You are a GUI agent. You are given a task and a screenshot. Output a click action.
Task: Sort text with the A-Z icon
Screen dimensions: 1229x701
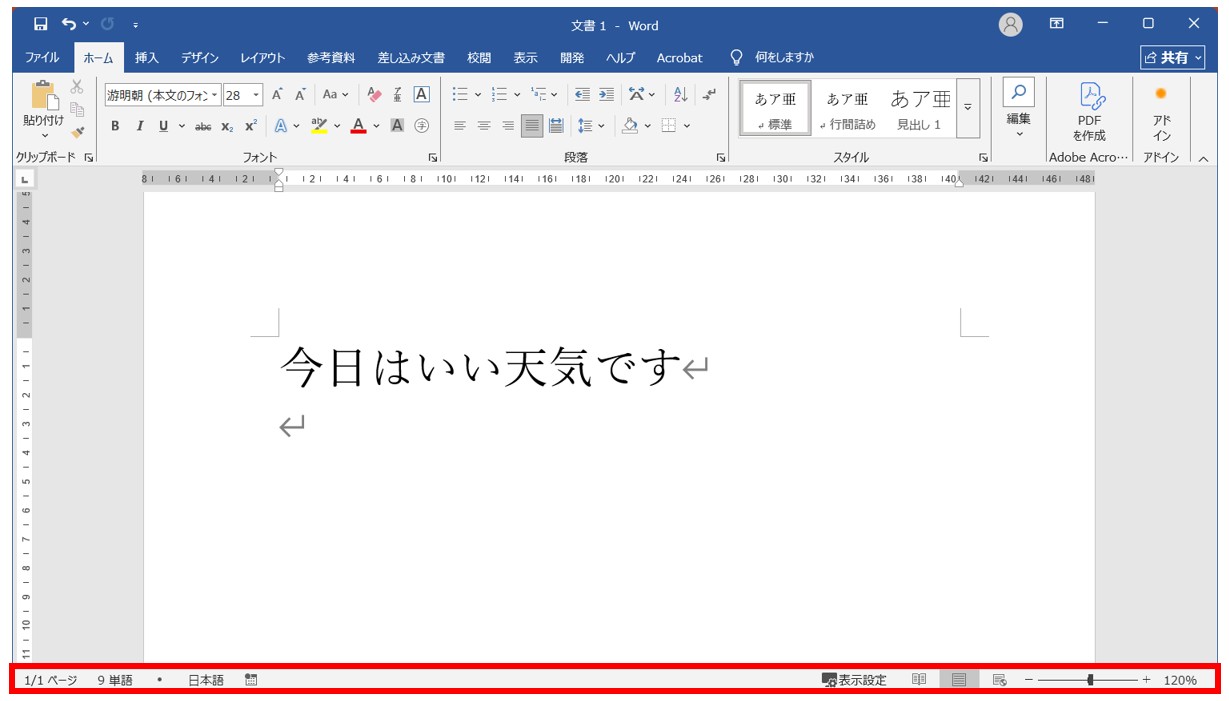pyautogui.click(x=681, y=95)
